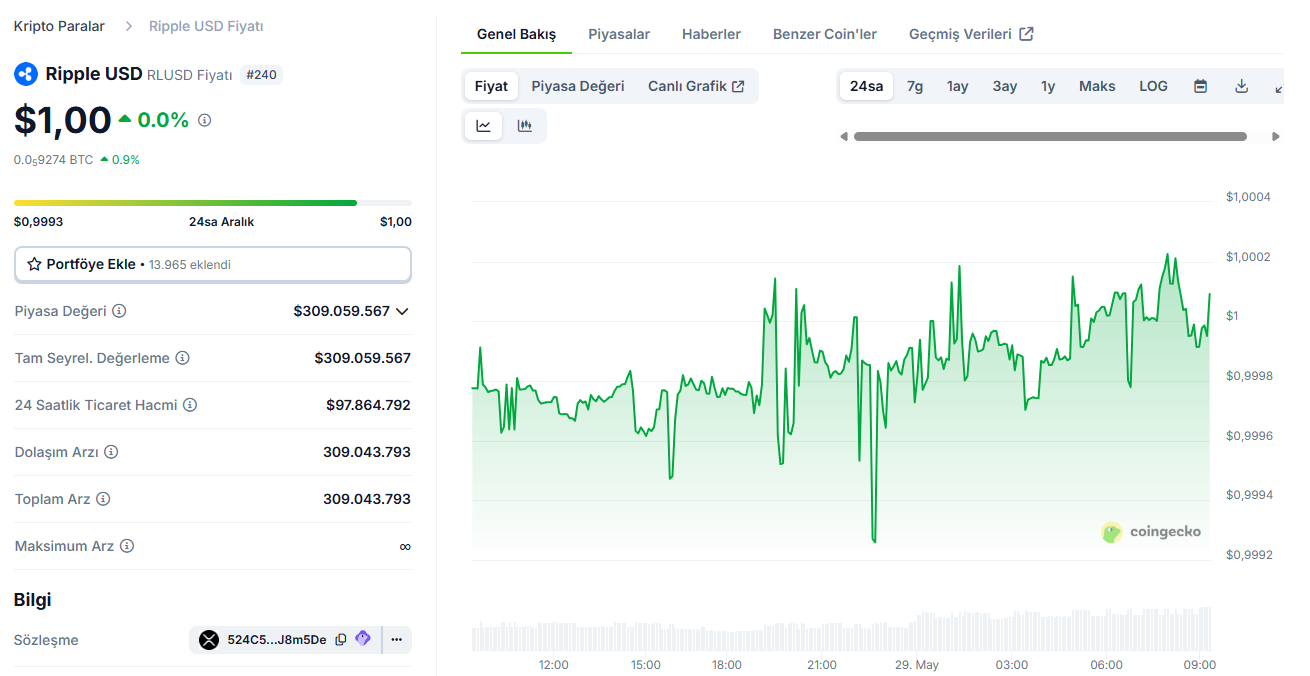Click external link icon on Canlı Grafik
The image size is (1310, 676).
pyautogui.click(x=738, y=86)
